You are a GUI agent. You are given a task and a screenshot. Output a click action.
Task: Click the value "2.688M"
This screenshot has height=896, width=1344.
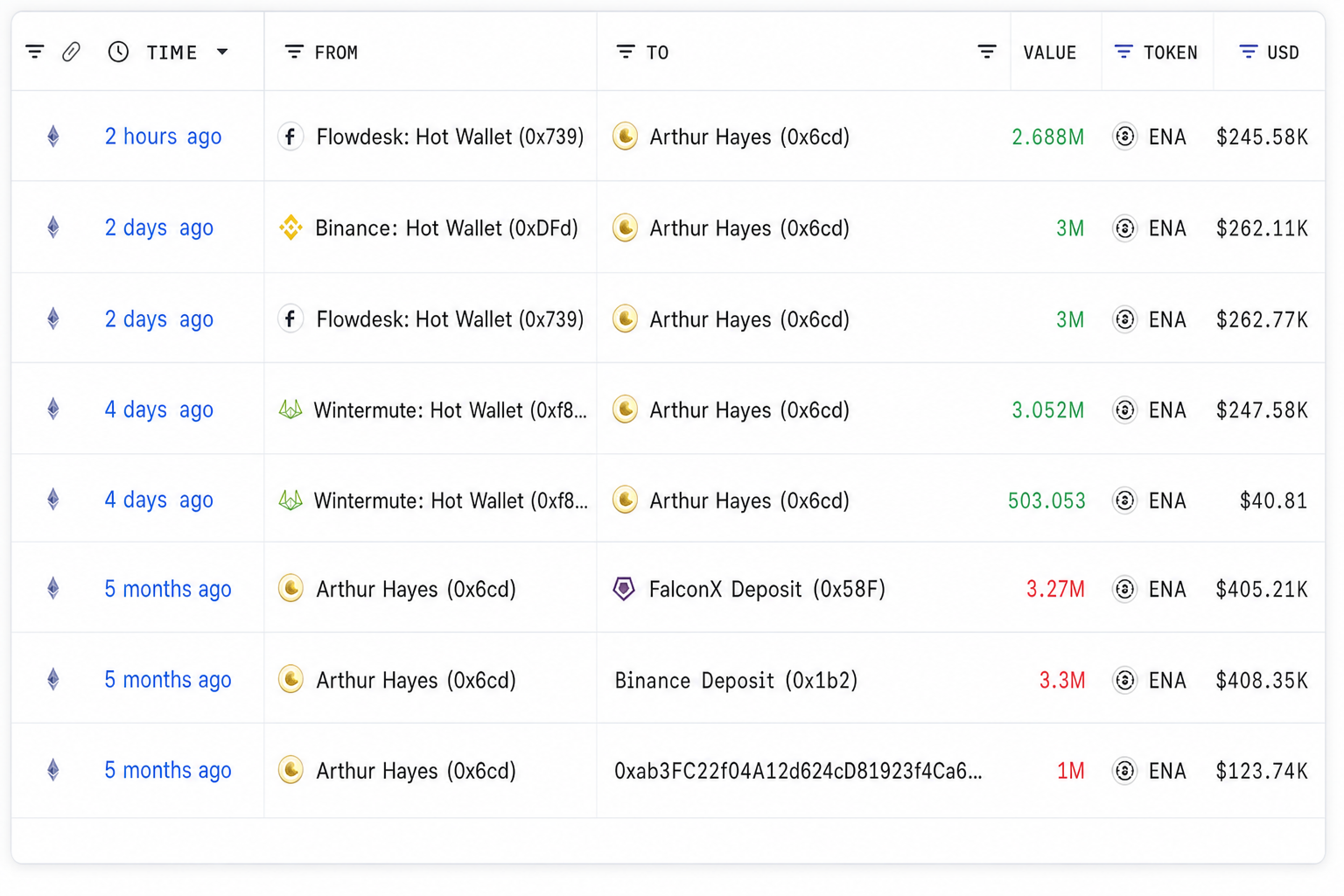point(1047,137)
